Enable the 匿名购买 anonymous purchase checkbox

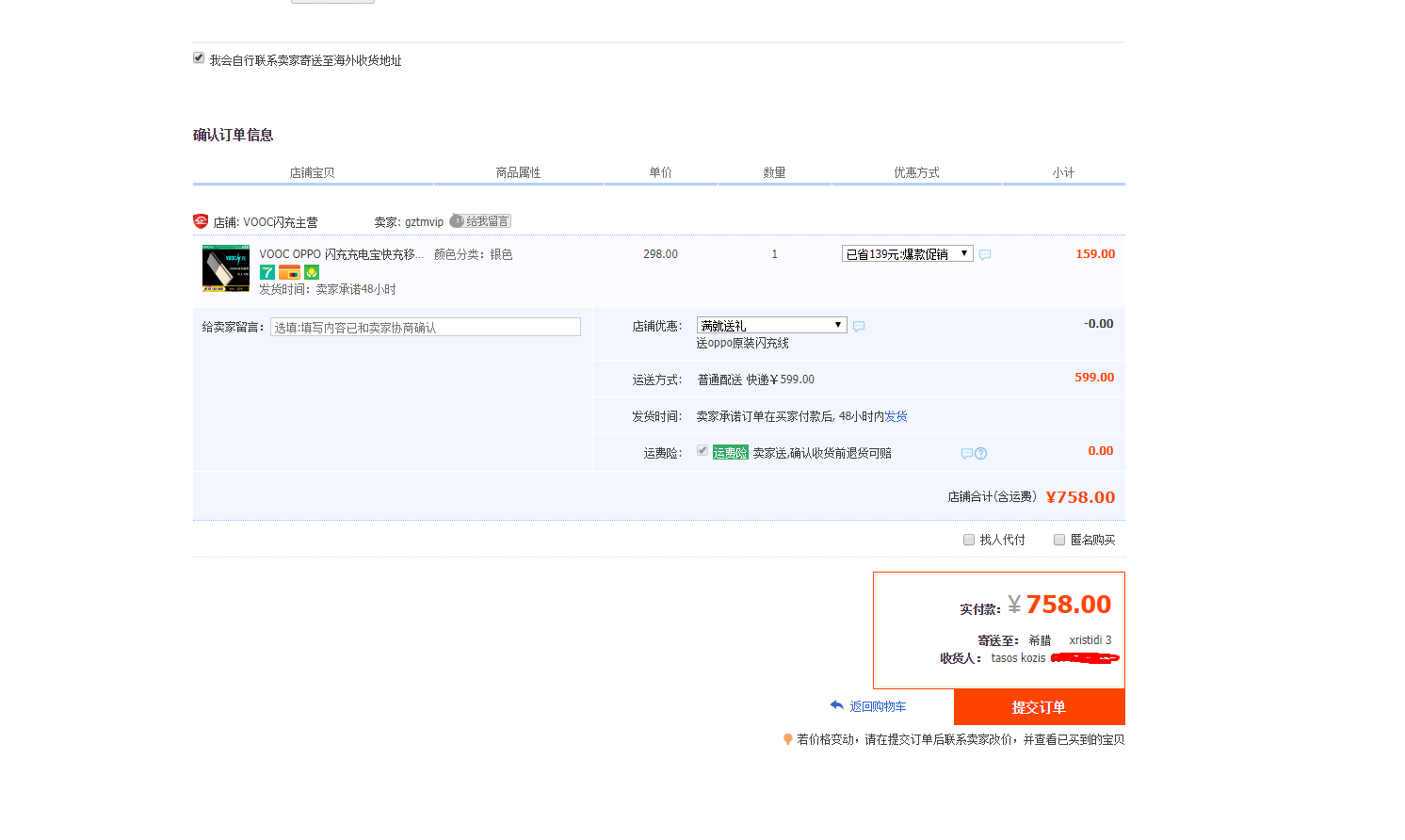[x=1059, y=540]
